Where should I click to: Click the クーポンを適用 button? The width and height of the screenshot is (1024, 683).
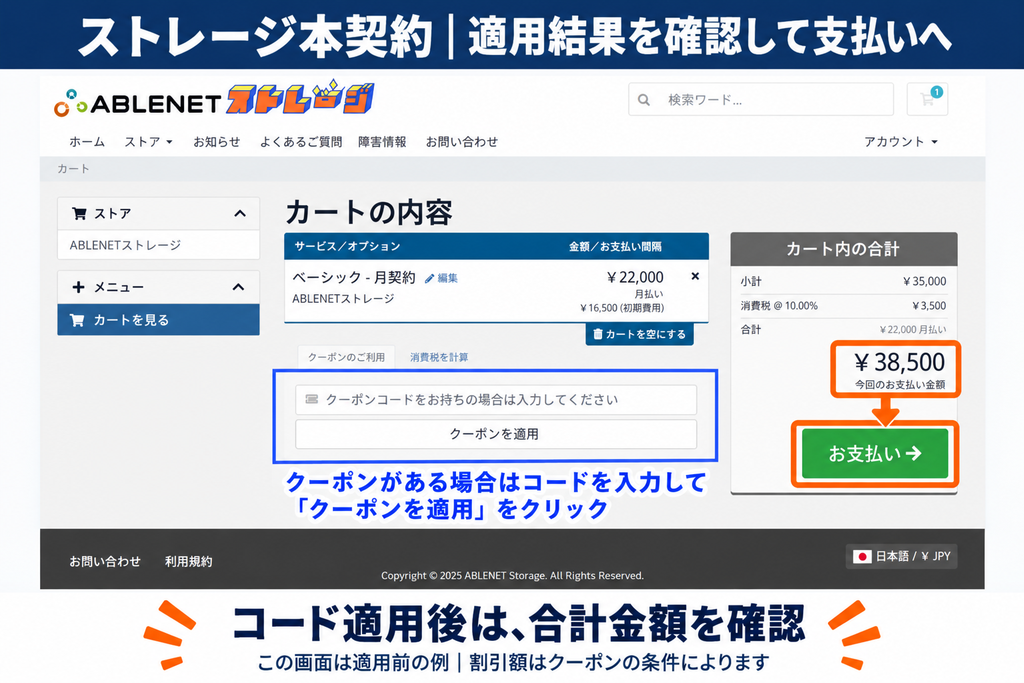coord(496,434)
